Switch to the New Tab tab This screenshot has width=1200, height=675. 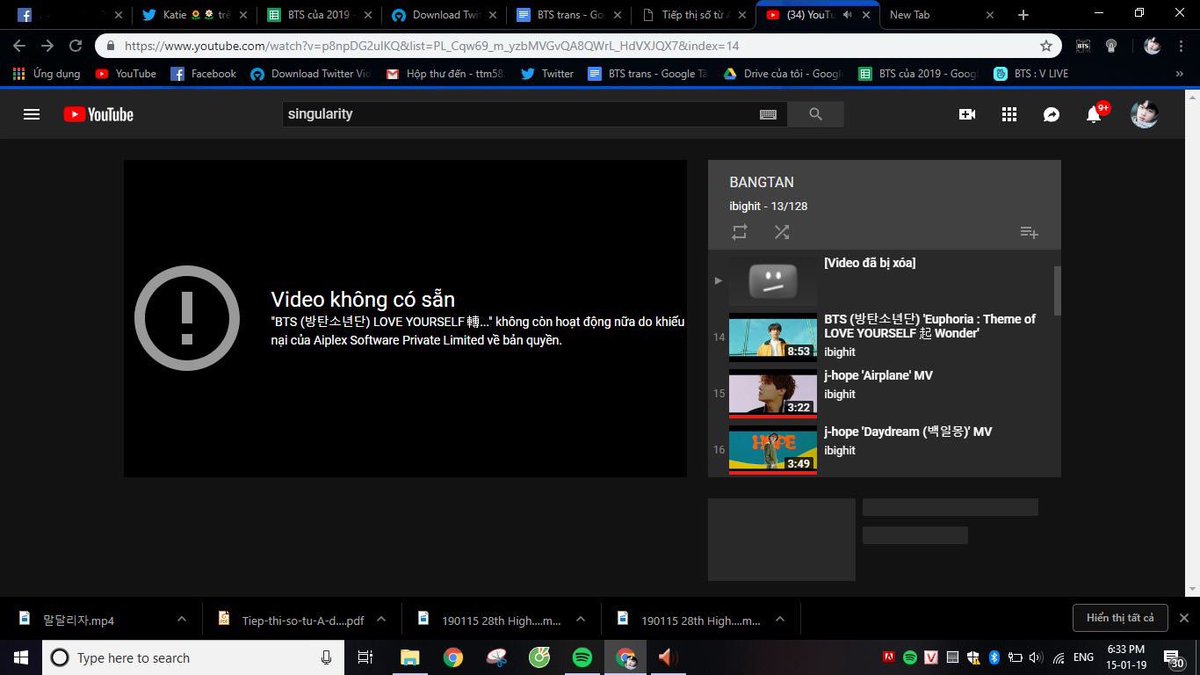coord(940,15)
